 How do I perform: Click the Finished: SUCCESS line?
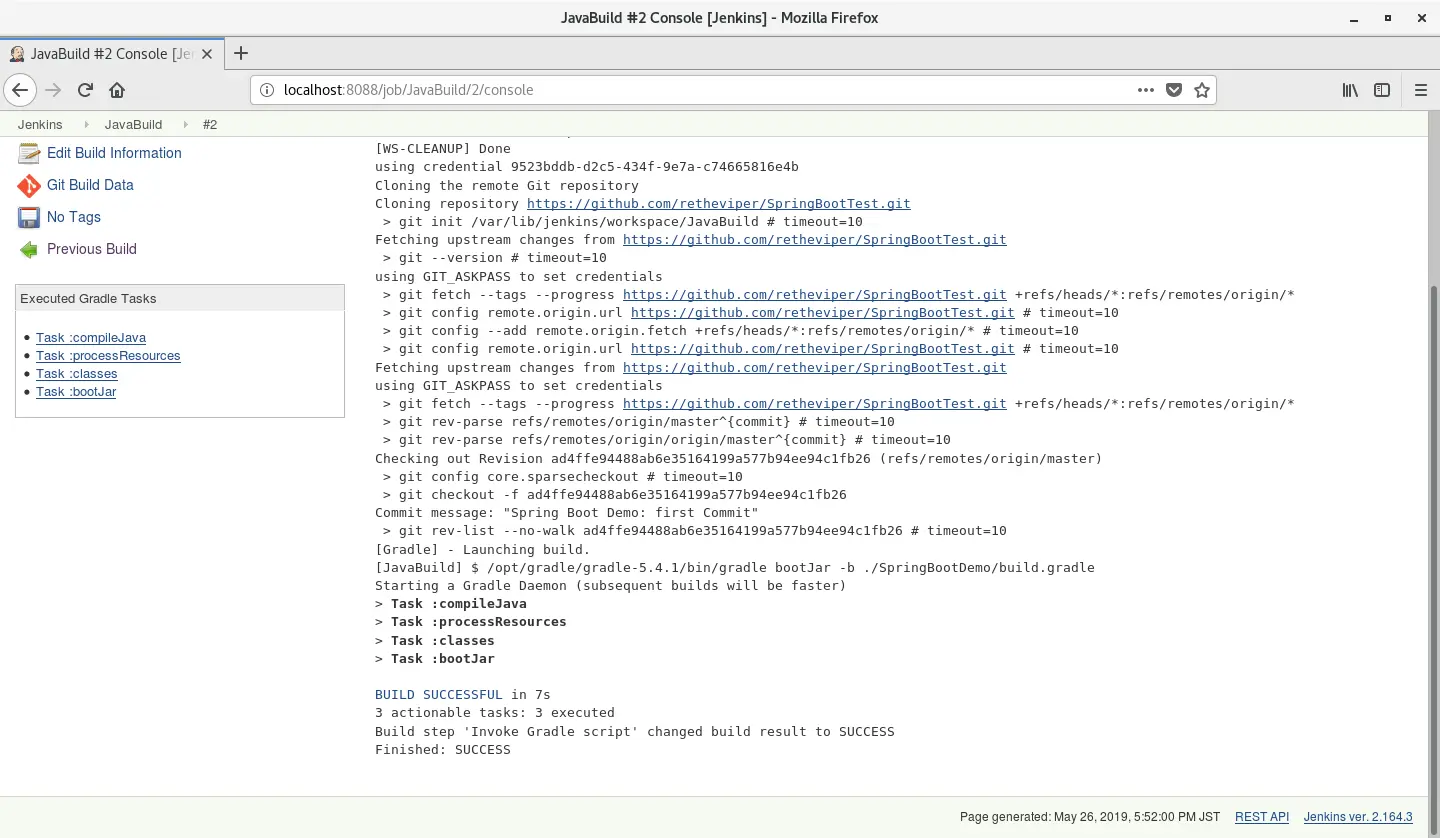(x=443, y=750)
